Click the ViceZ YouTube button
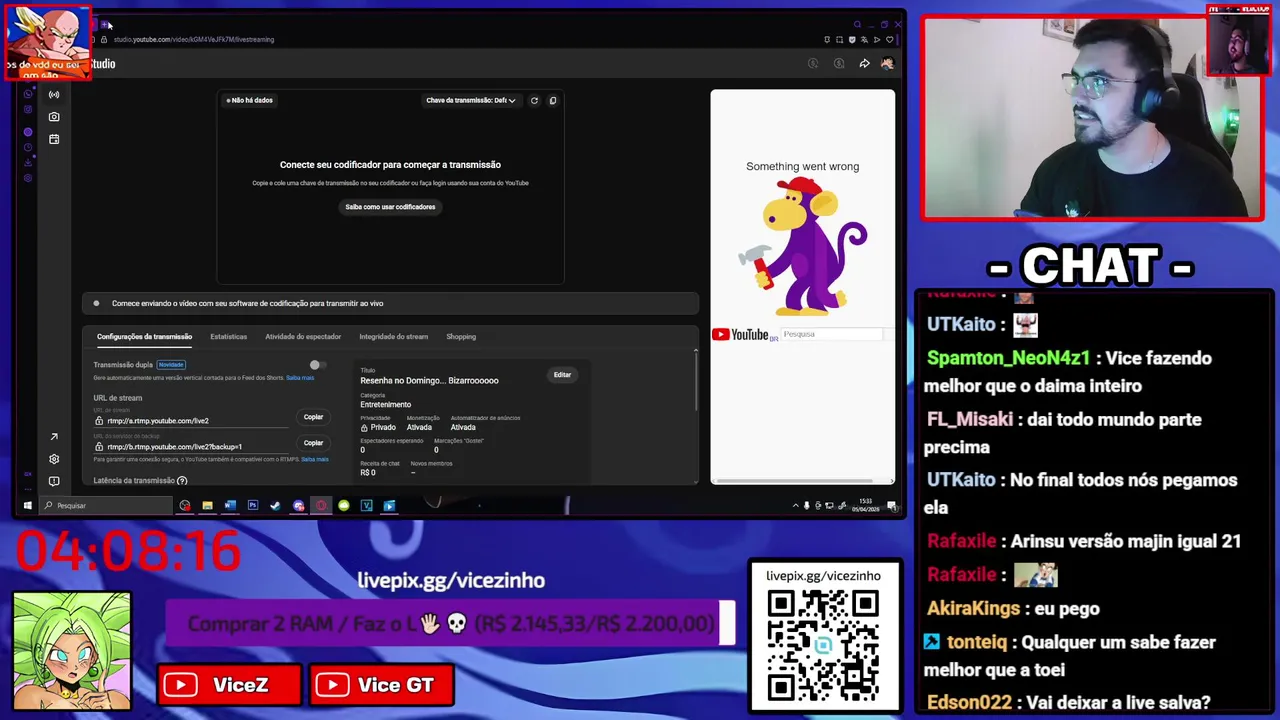The width and height of the screenshot is (1280, 720). 230,685
